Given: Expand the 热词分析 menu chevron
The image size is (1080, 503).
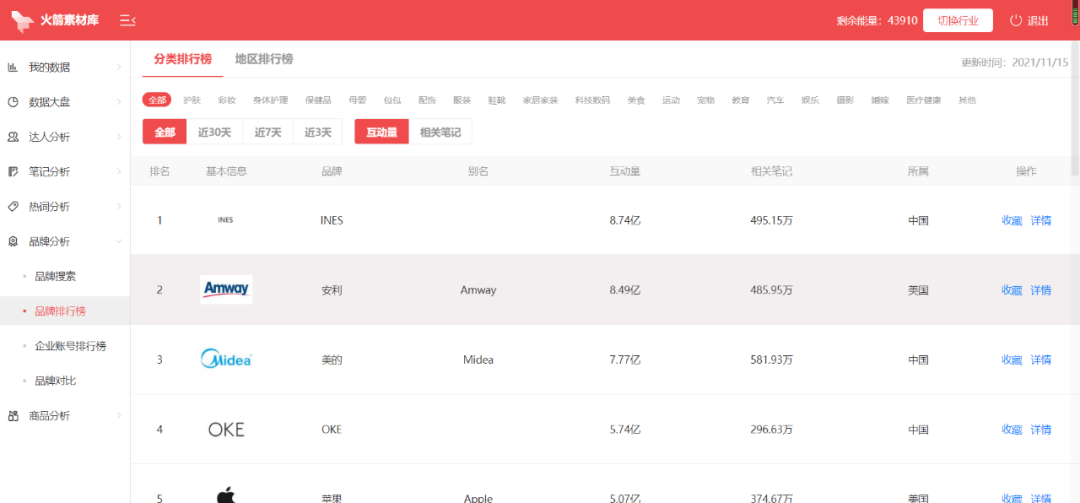Looking at the screenshot, I should [119, 207].
